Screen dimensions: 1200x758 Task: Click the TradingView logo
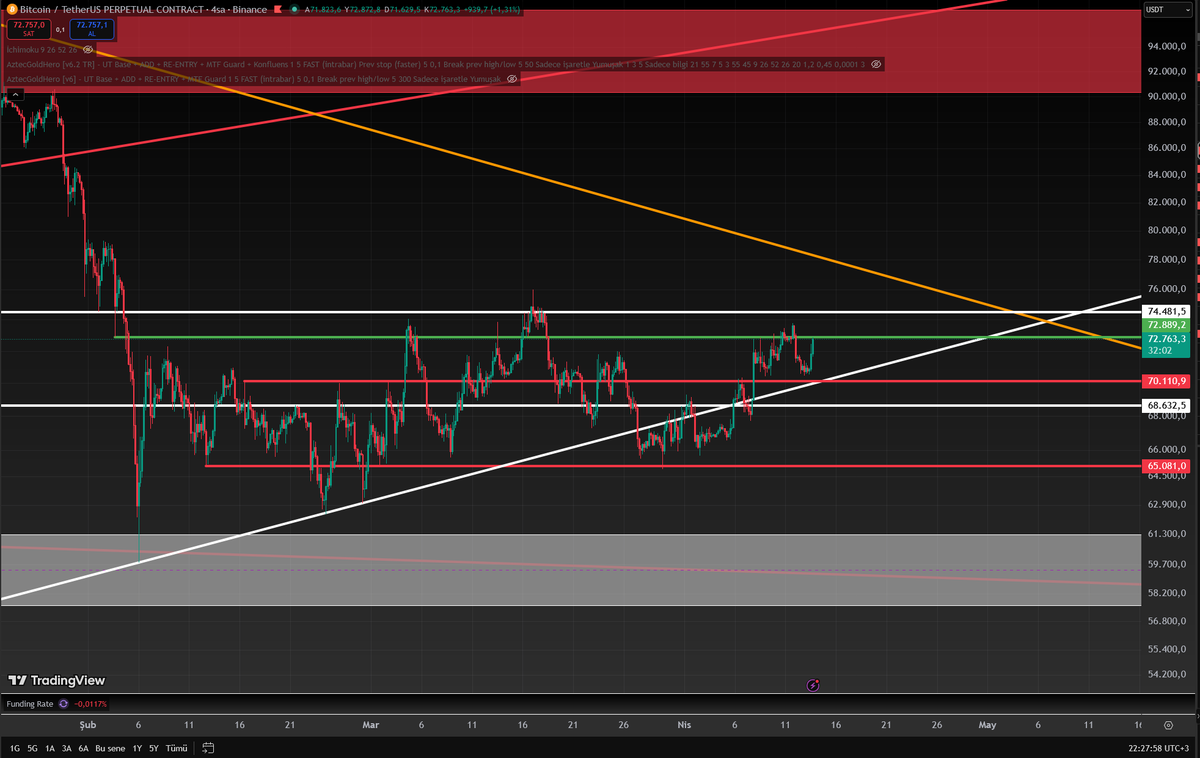click(x=56, y=680)
